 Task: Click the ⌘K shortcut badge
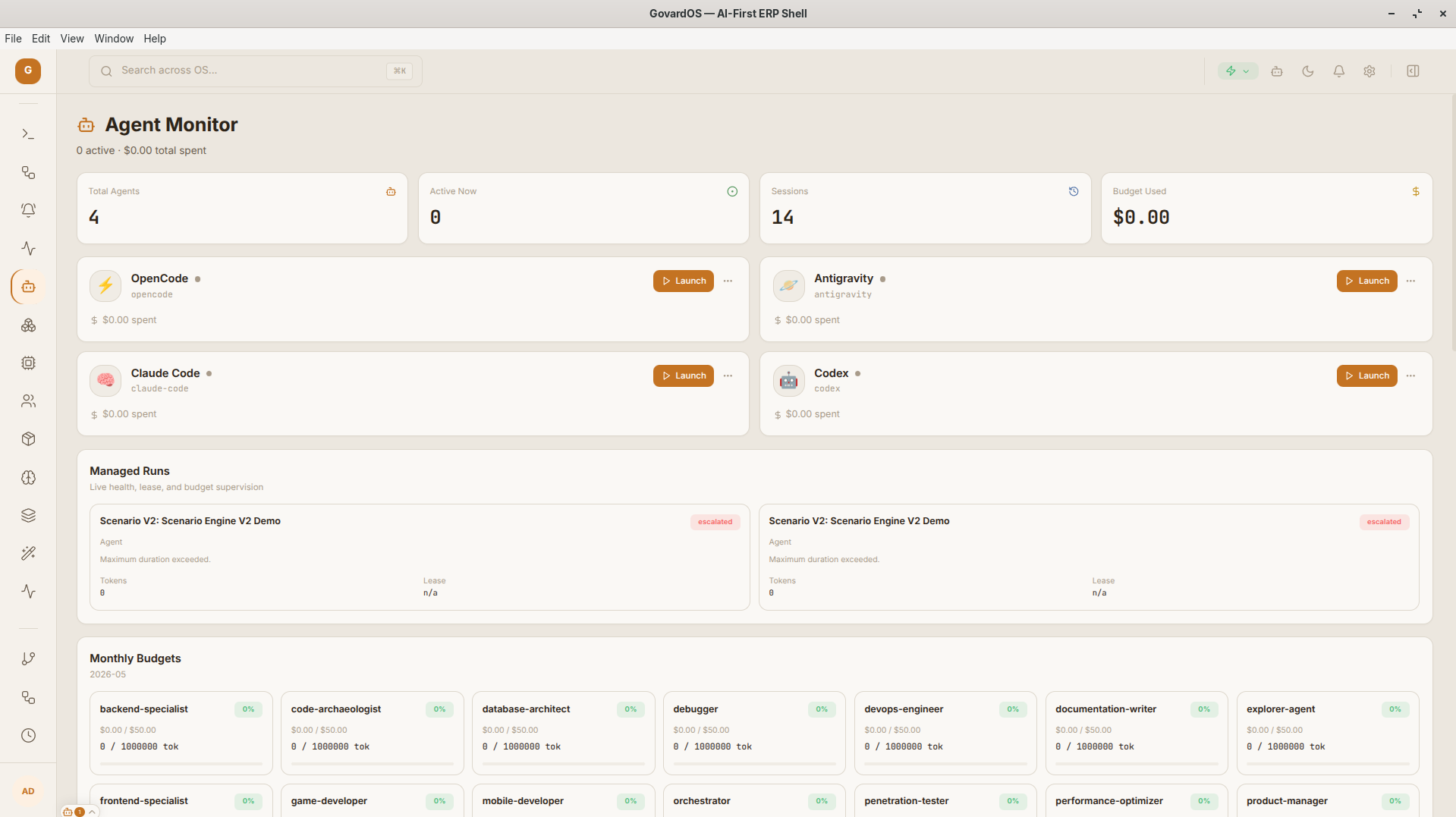click(399, 71)
